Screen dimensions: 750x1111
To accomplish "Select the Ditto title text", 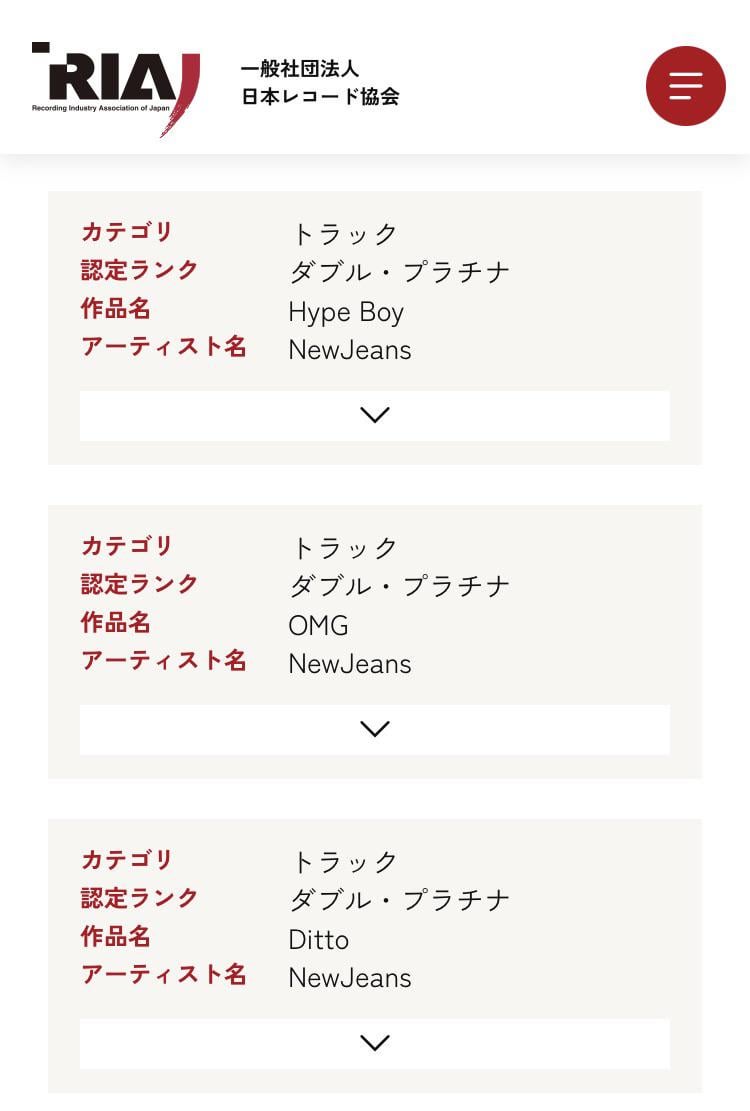I will point(318,940).
